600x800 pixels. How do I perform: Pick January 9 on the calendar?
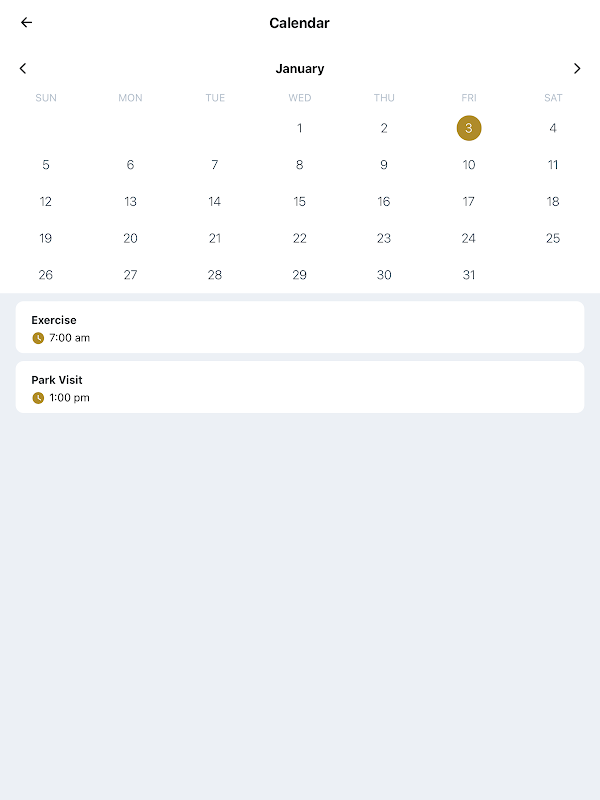coord(384,165)
